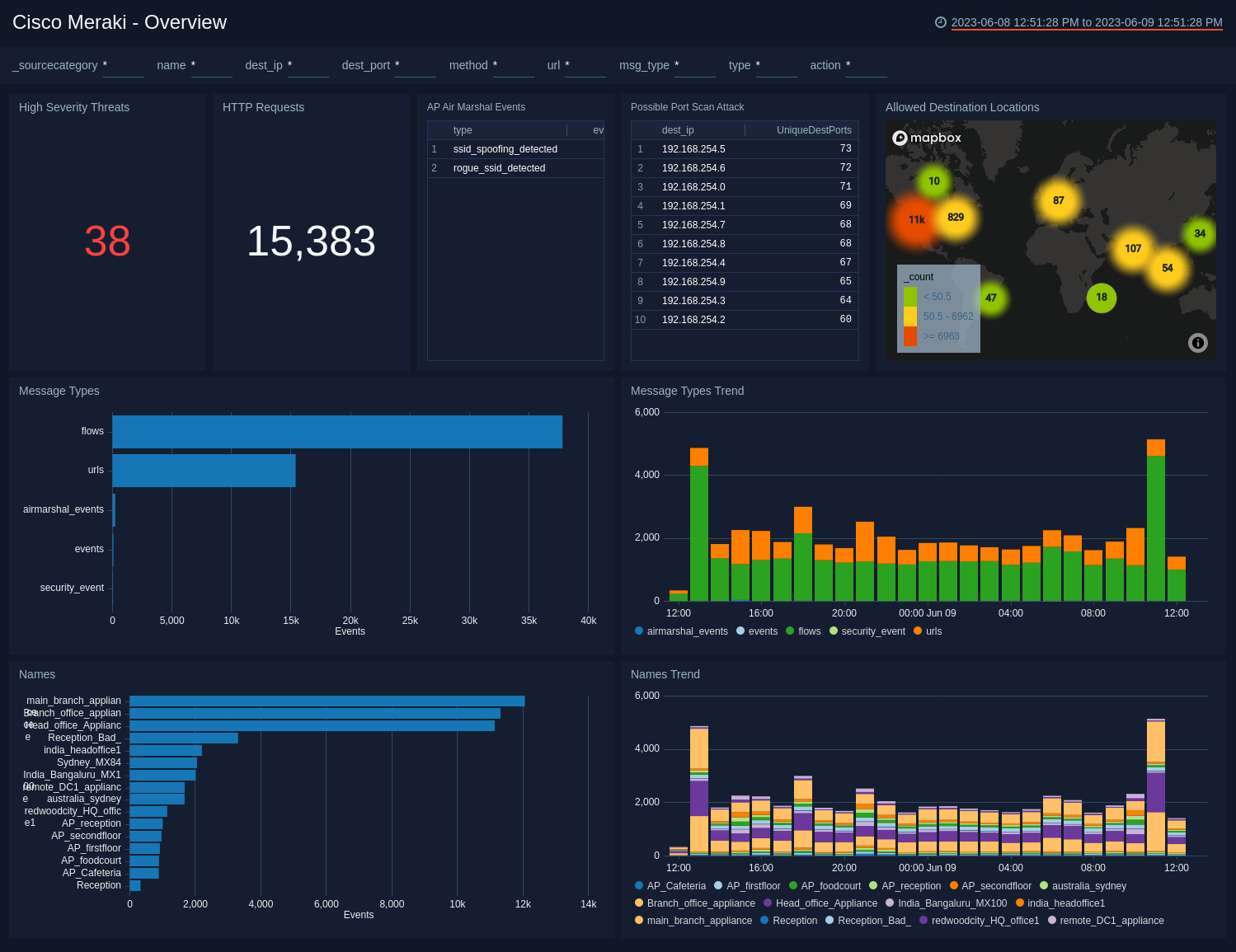Click the green color swatch in the _count legend
1236x952 pixels.
coord(912,296)
